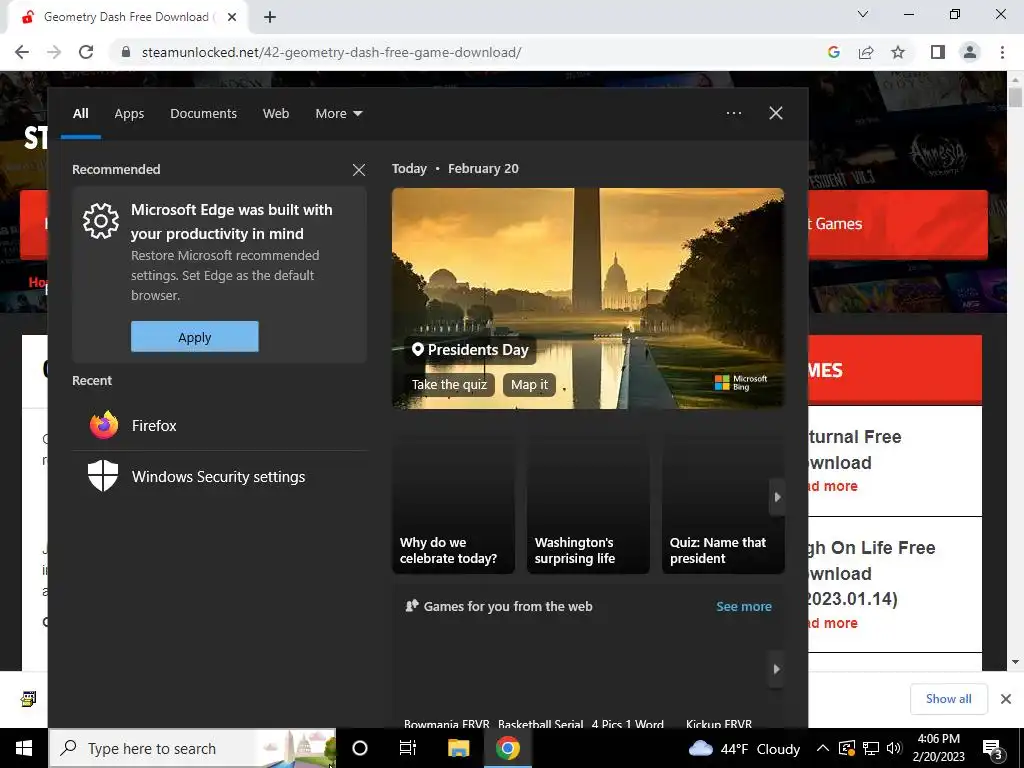Expand the More dropdown in search
Image resolution: width=1024 pixels, height=768 pixels.
pos(338,114)
